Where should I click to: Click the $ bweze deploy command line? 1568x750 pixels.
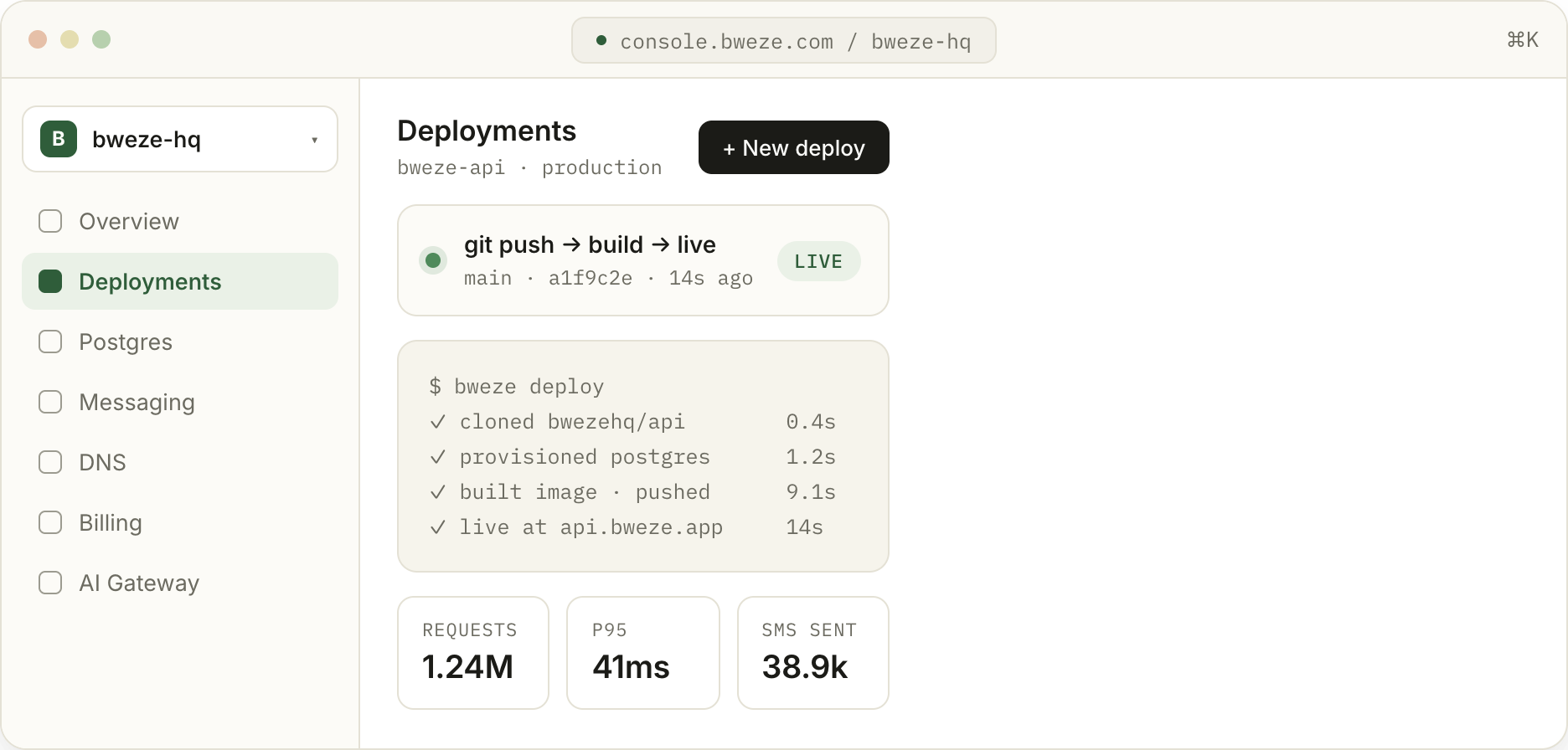point(517,386)
